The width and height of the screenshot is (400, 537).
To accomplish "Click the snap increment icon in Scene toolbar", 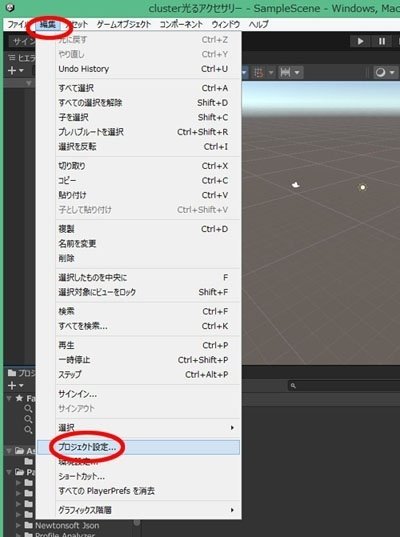I will [x=285, y=72].
